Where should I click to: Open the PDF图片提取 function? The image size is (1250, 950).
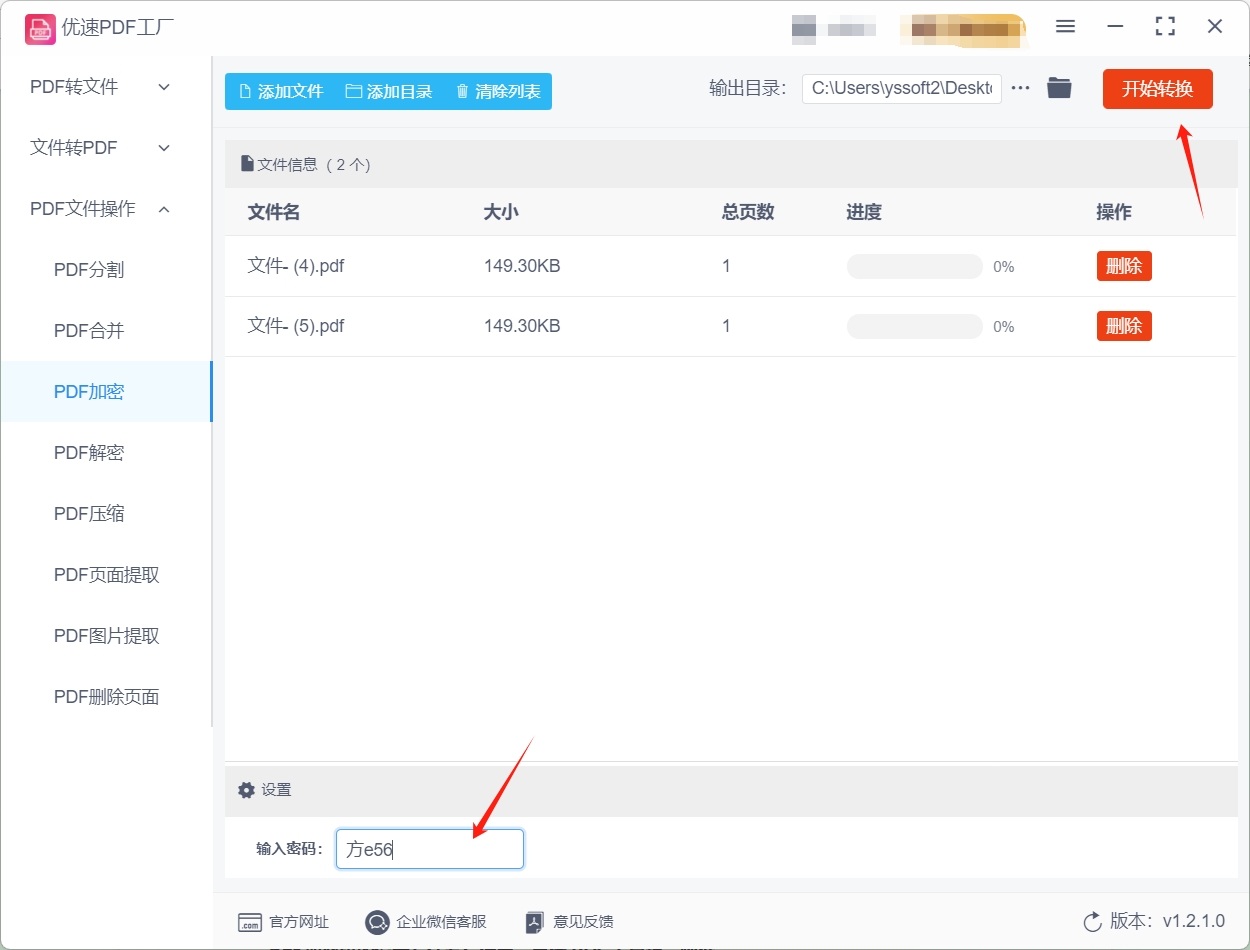point(106,636)
